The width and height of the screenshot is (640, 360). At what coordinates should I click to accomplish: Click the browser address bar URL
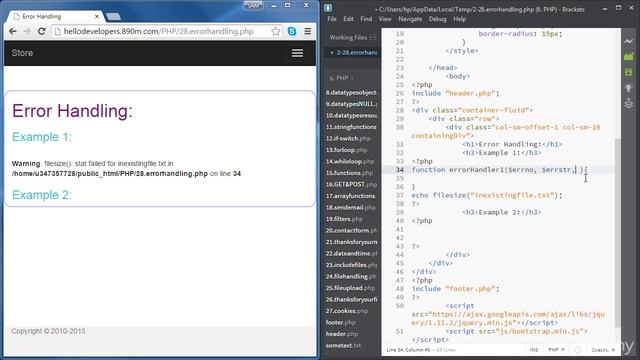(158, 31)
